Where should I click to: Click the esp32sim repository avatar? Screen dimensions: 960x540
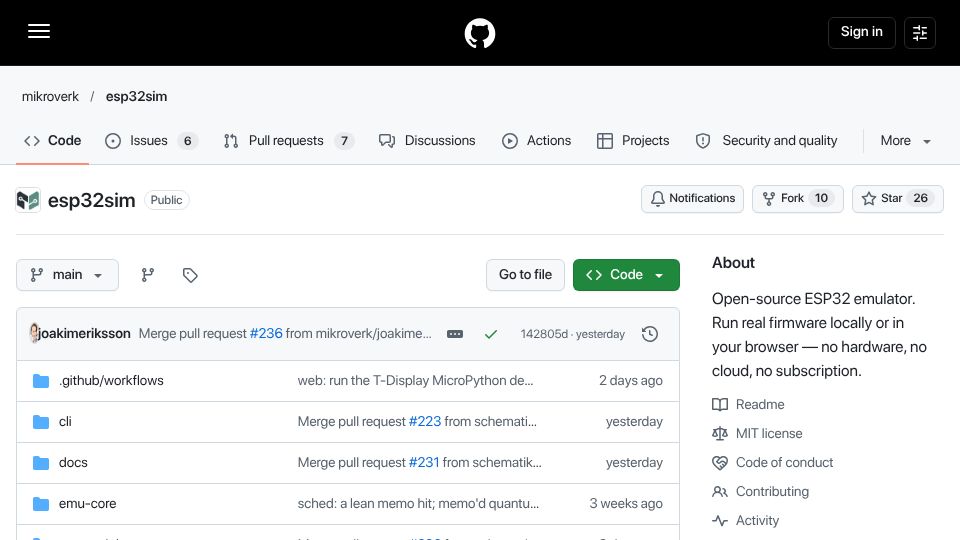pos(28,200)
